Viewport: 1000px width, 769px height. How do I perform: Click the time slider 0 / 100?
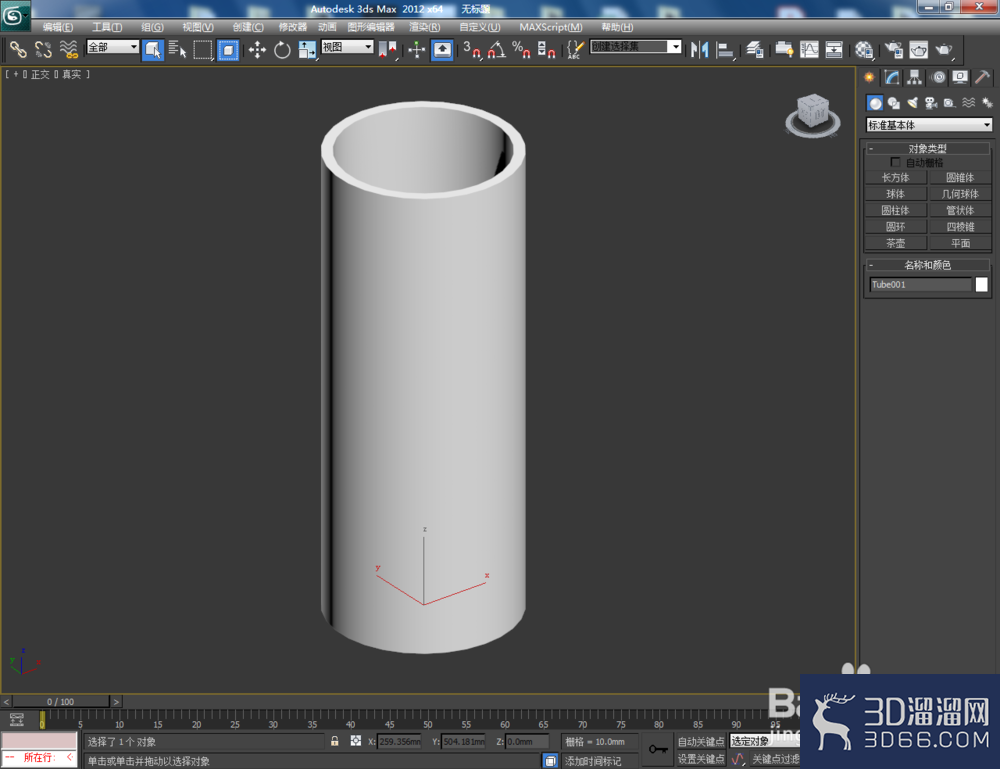click(x=61, y=701)
